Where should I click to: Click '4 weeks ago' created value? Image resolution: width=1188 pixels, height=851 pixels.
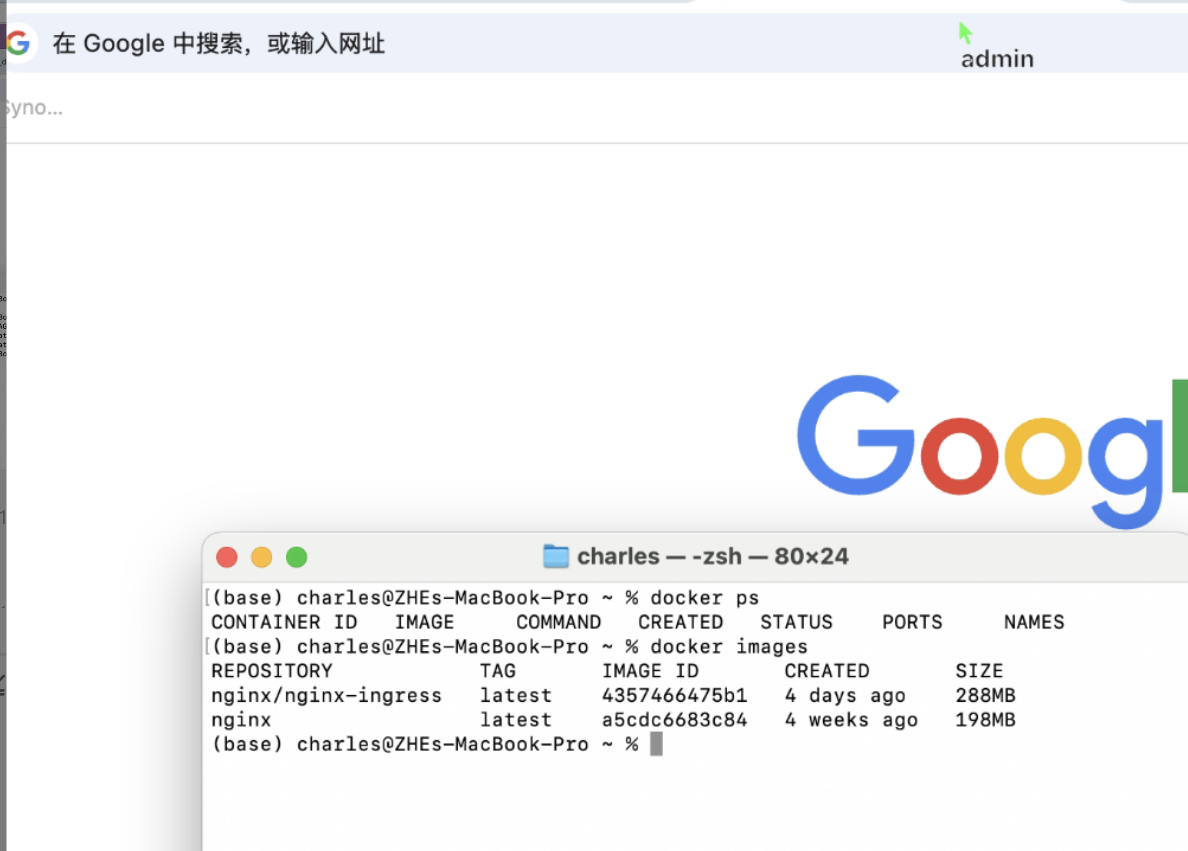point(851,720)
